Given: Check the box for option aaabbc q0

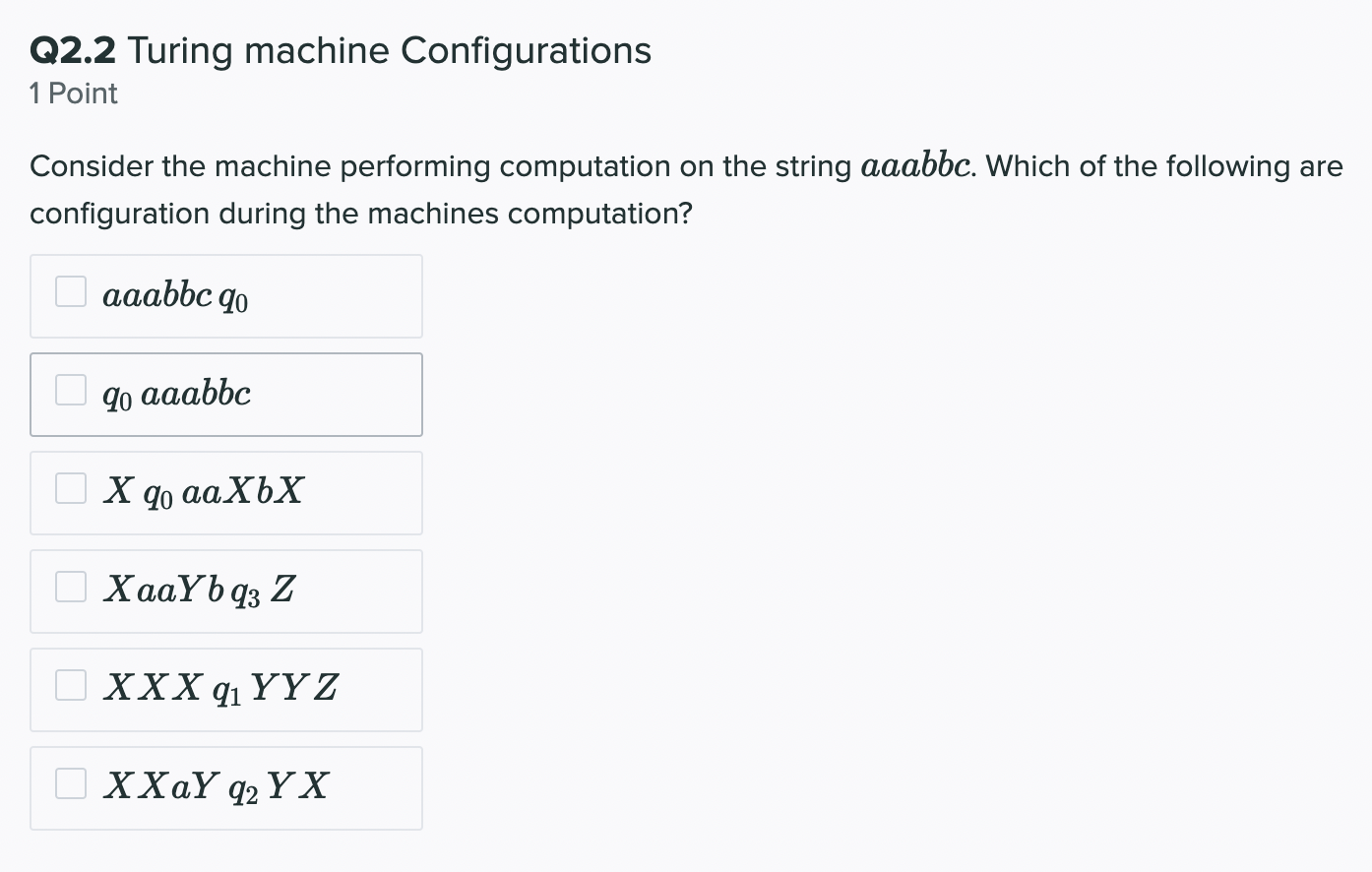Looking at the screenshot, I should pos(71,291).
